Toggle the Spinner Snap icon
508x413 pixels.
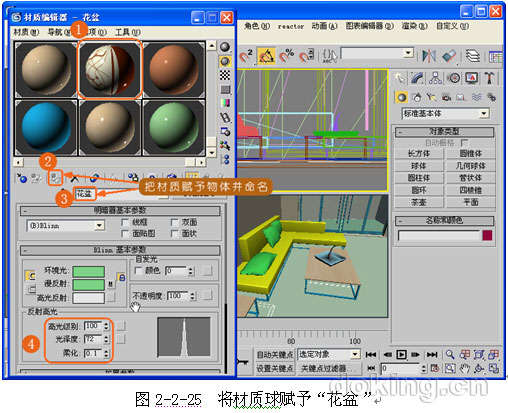(x=307, y=56)
